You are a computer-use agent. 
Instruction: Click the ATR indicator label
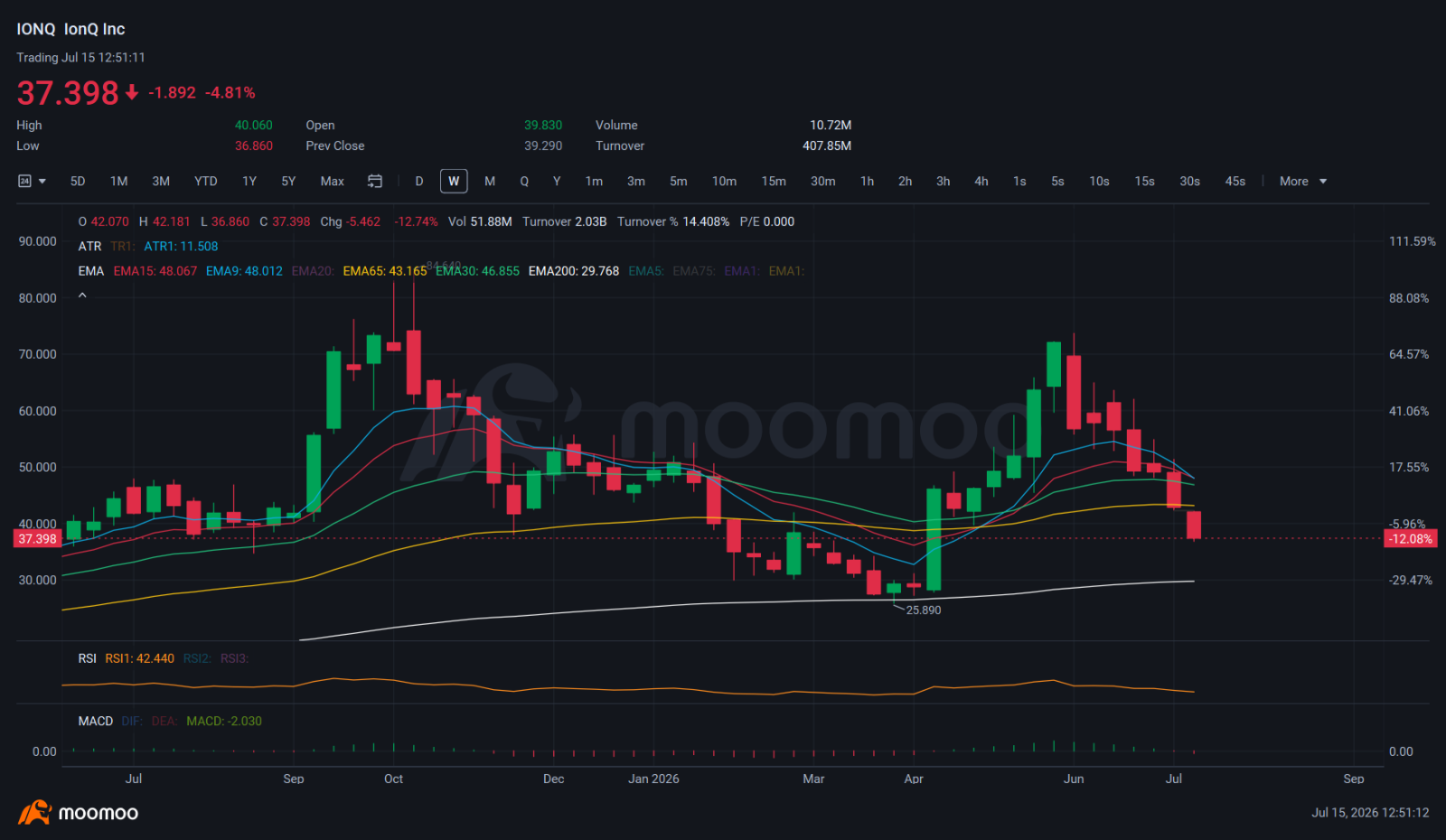[89, 246]
